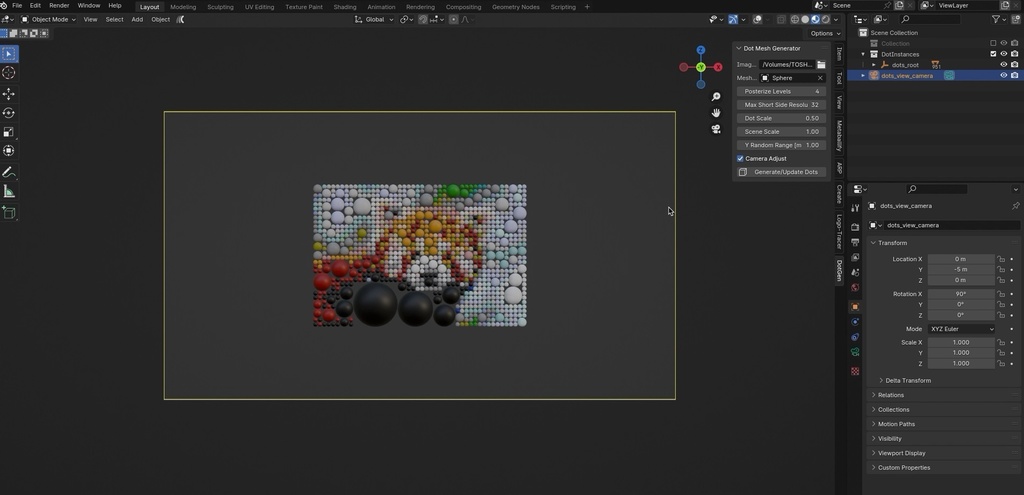Collapse DotInstances collection in outliner

click(x=863, y=54)
